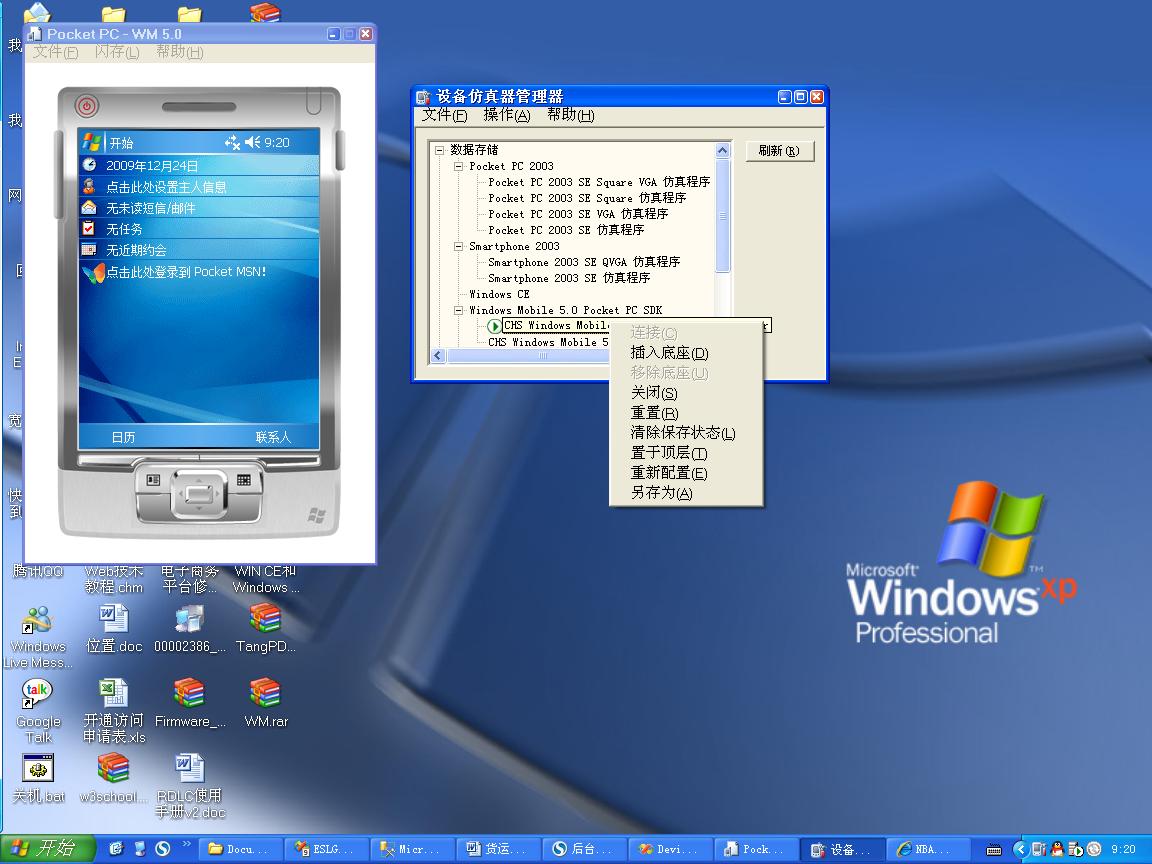Open the 操作(A) menu in device manager
1152x864 pixels.
click(x=506, y=115)
